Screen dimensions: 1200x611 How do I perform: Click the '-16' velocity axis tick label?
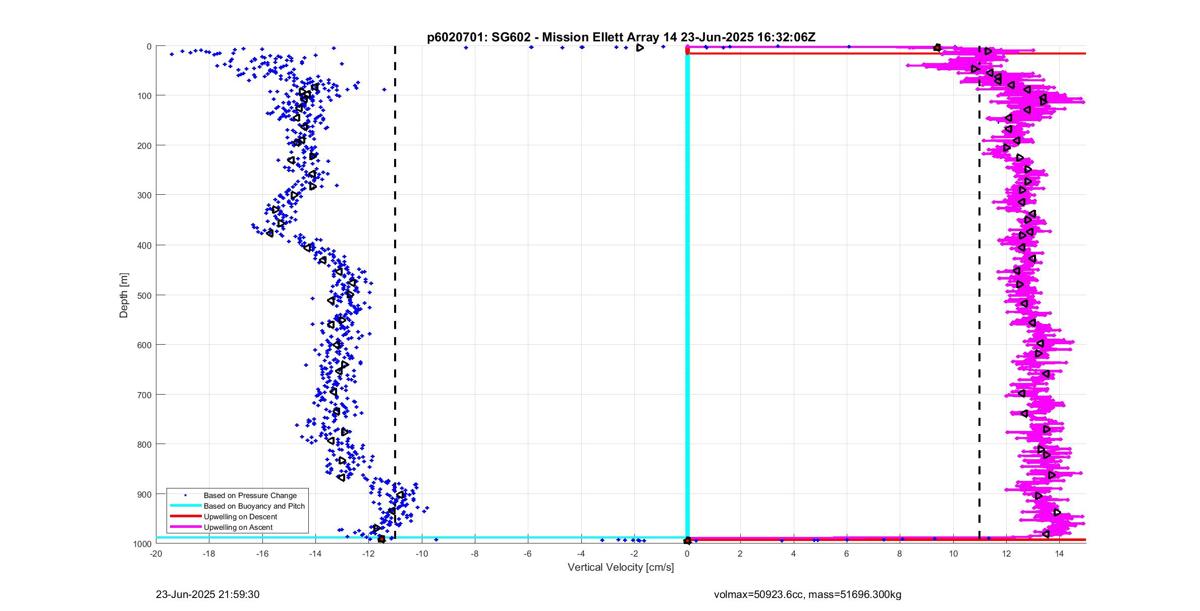[262, 553]
